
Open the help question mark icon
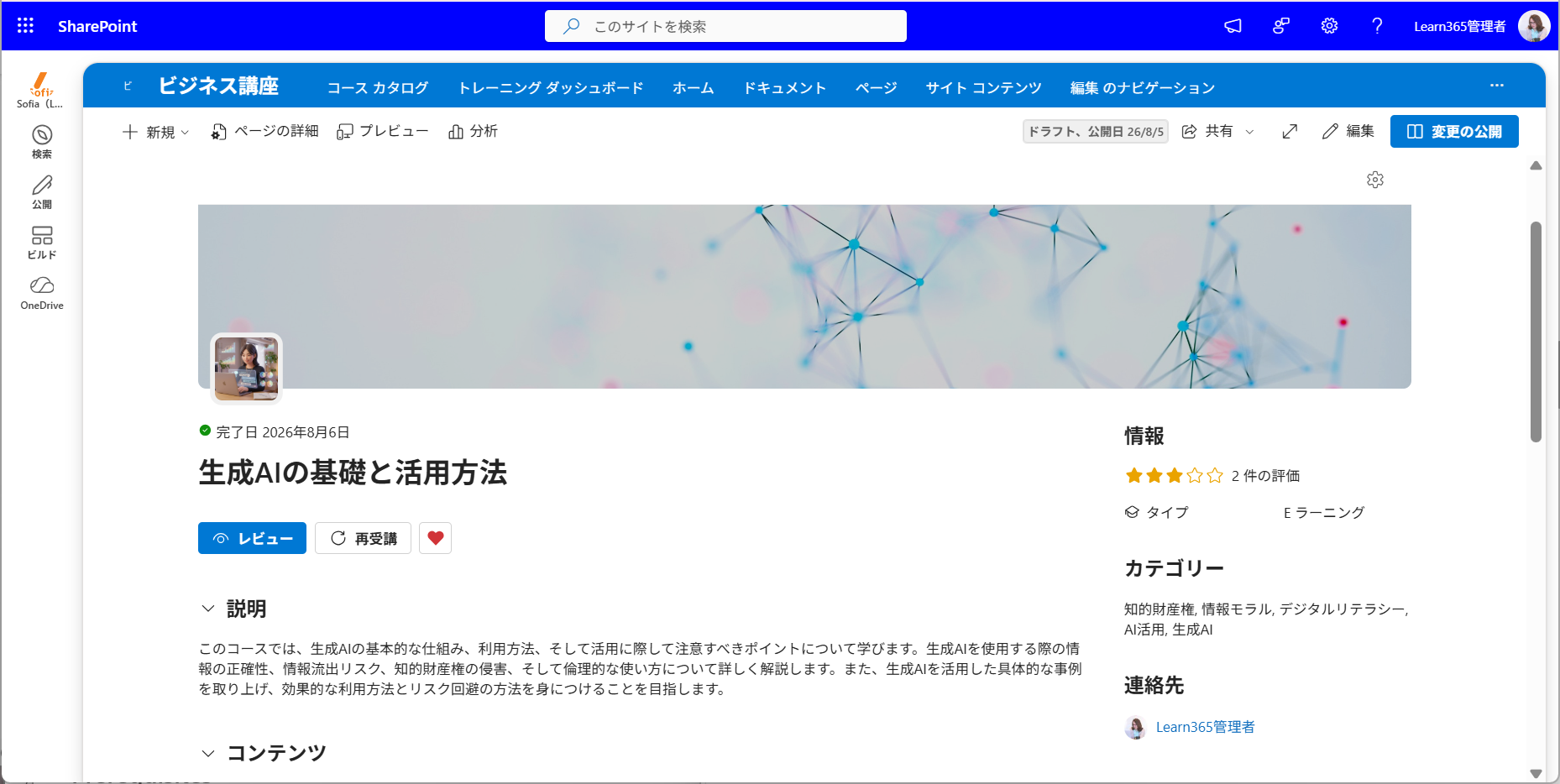(1377, 26)
